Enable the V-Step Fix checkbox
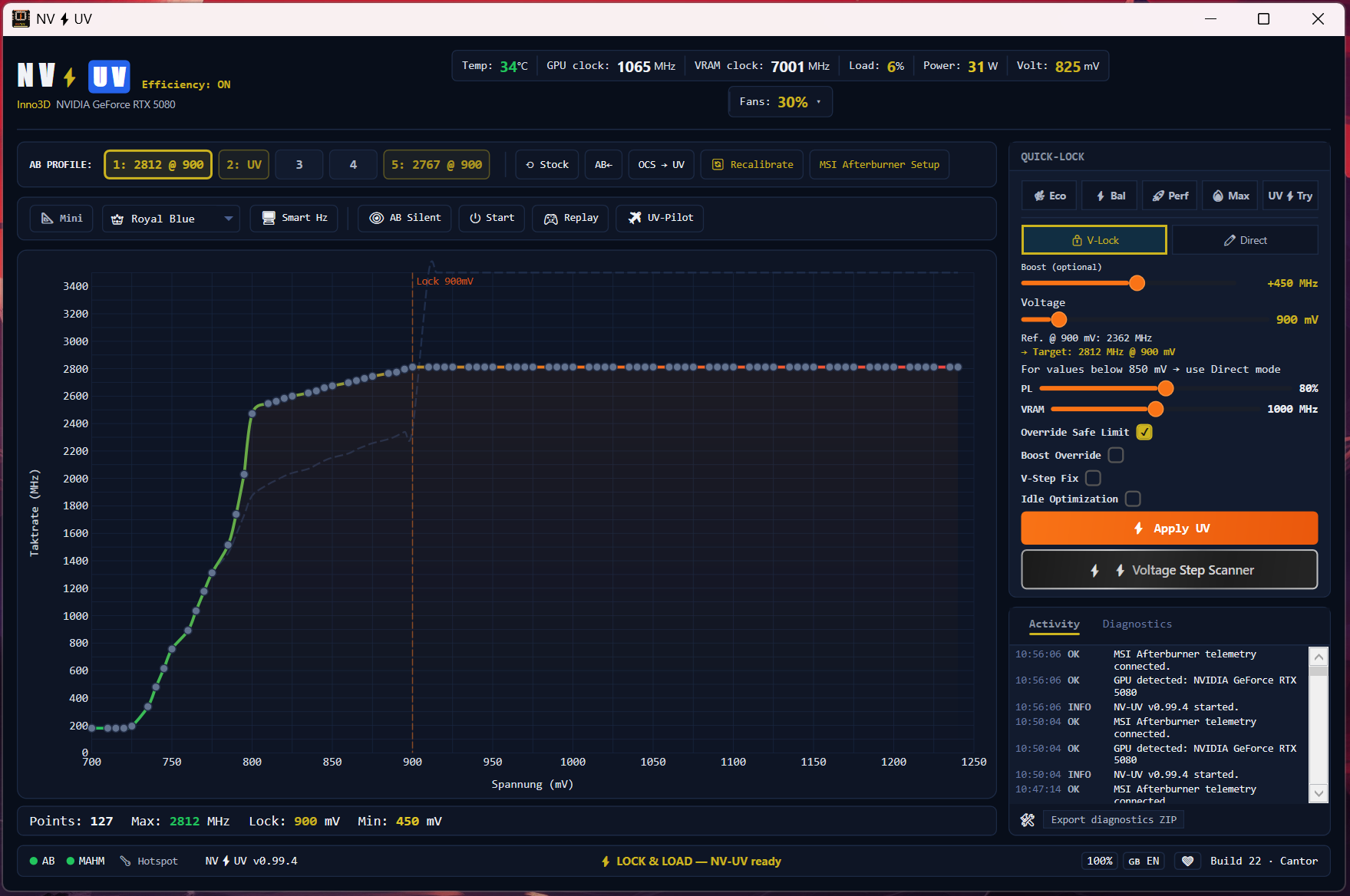This screenshot has height=896, width=1350. tap(1093, 479)
